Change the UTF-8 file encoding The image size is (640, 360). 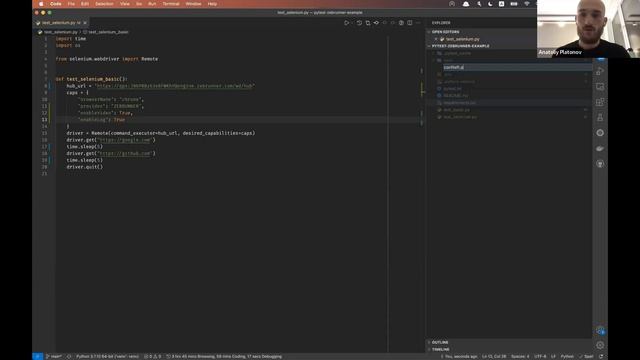click(540, 356)
